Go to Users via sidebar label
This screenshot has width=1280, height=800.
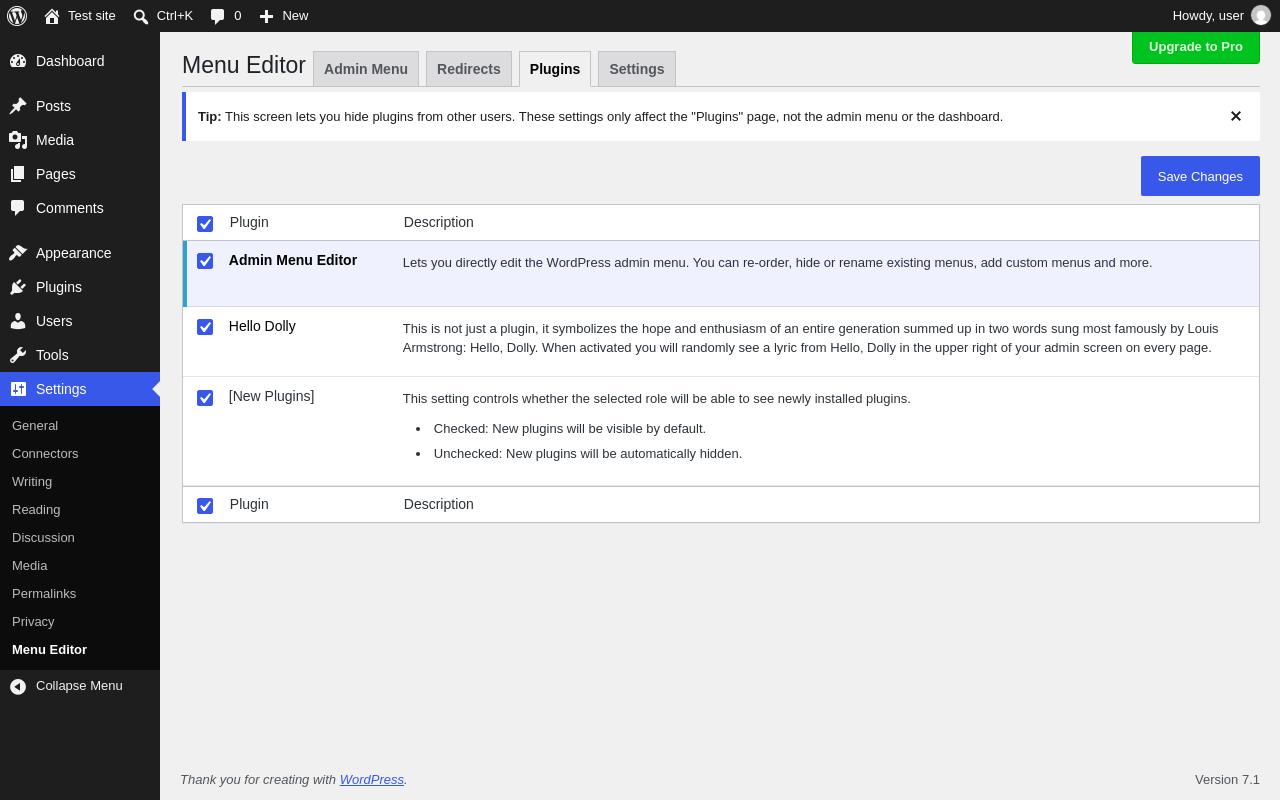coord(54,321)
